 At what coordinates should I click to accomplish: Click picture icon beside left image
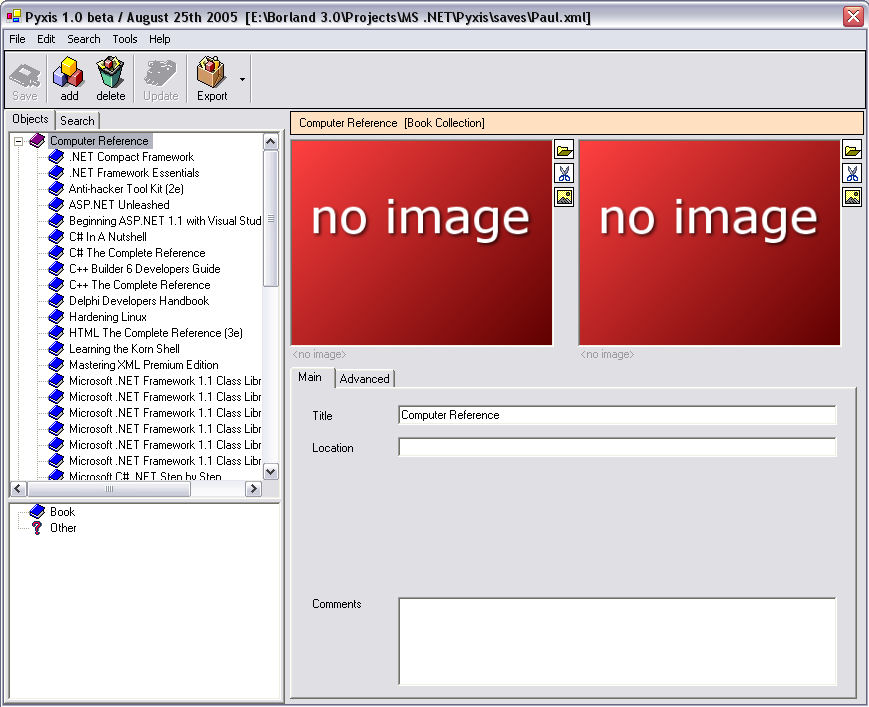[564, 197]
